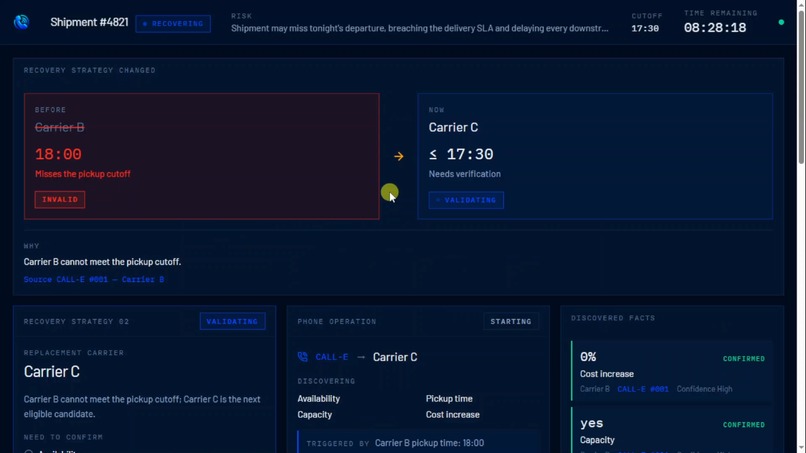Click the Carrier C title in NOW card
Image resolution: width=806 pixels, height=453 pixels.
(x=453, y=127)
